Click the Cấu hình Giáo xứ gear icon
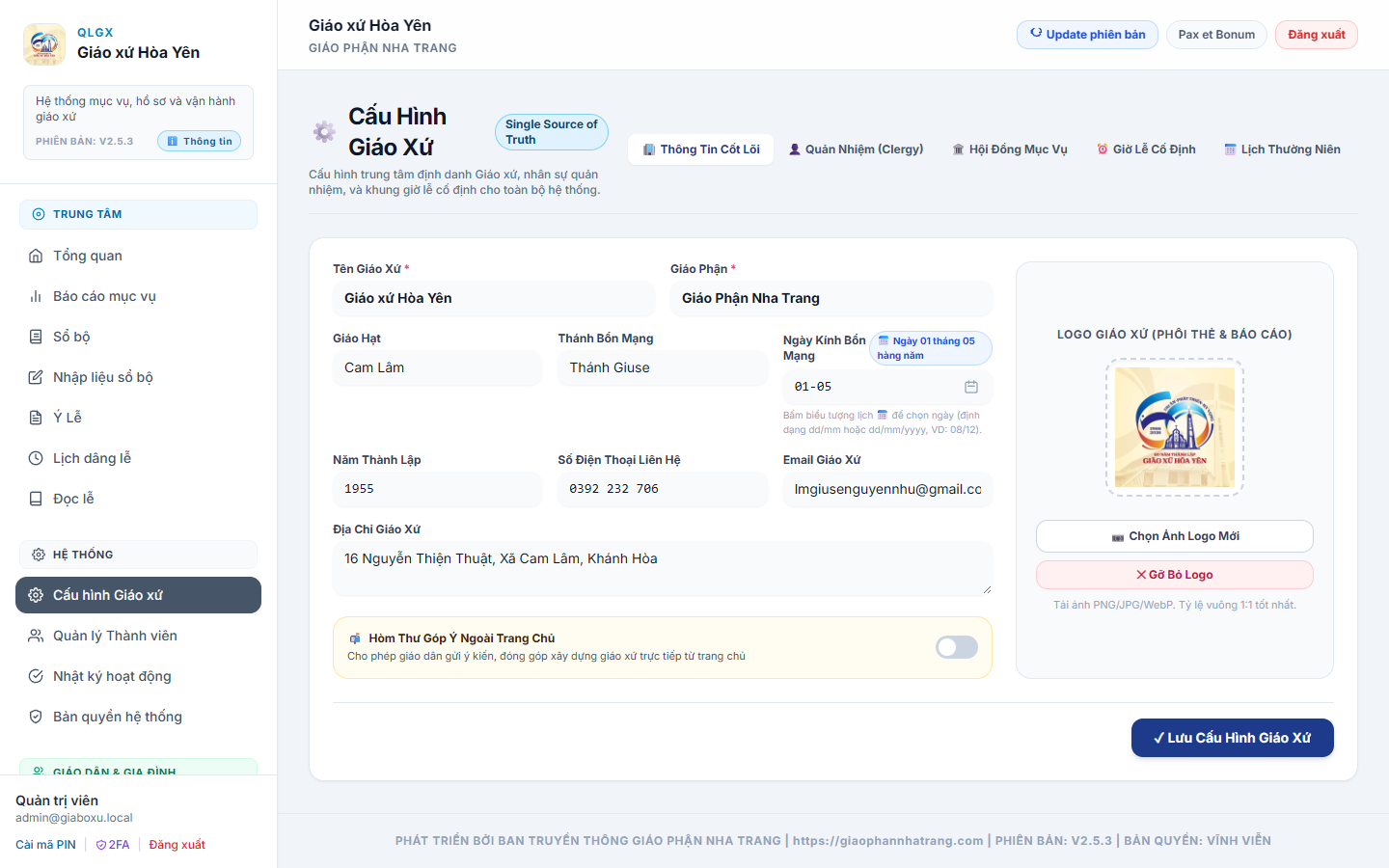This screenshot has width=1389, height=868. tap(36, 595)
